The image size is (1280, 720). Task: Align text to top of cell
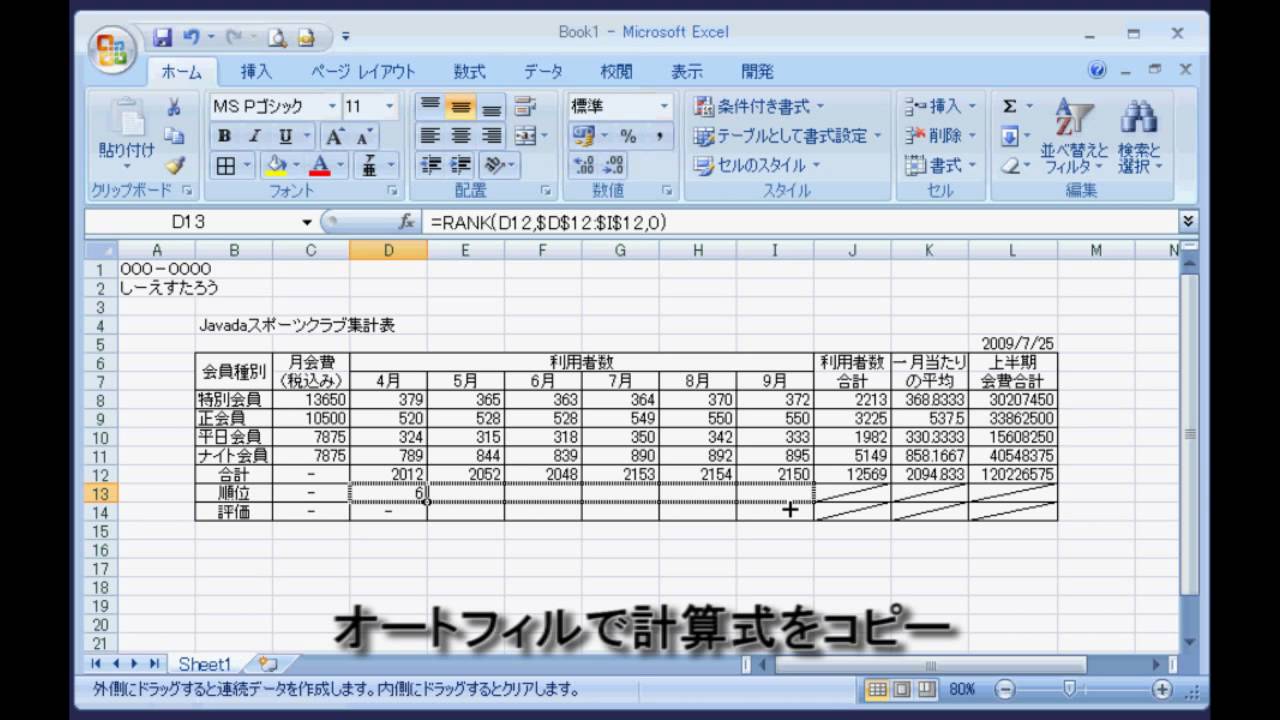coord(430,106)
